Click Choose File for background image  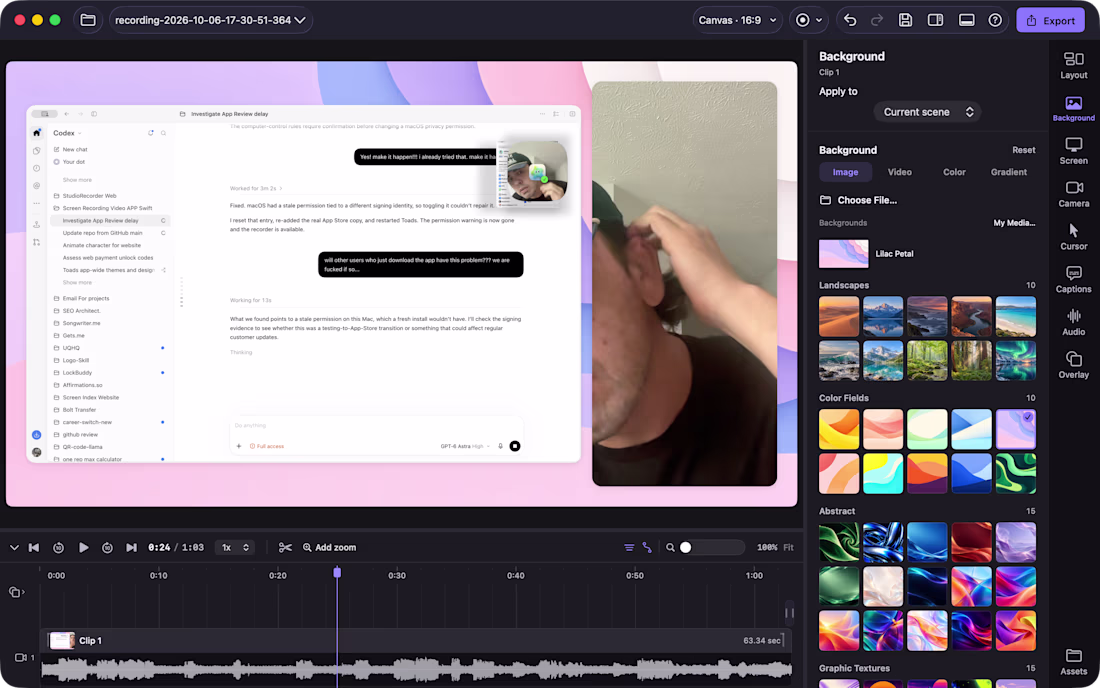[x=859, y=201]
